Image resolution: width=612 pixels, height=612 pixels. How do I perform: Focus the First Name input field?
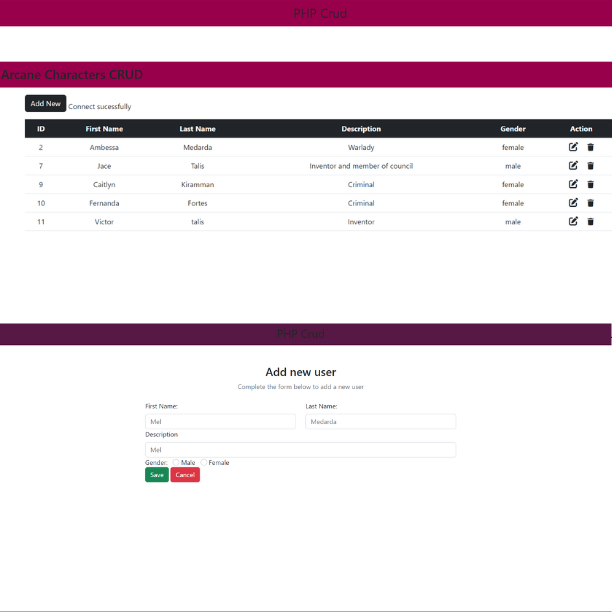[220, 422]
